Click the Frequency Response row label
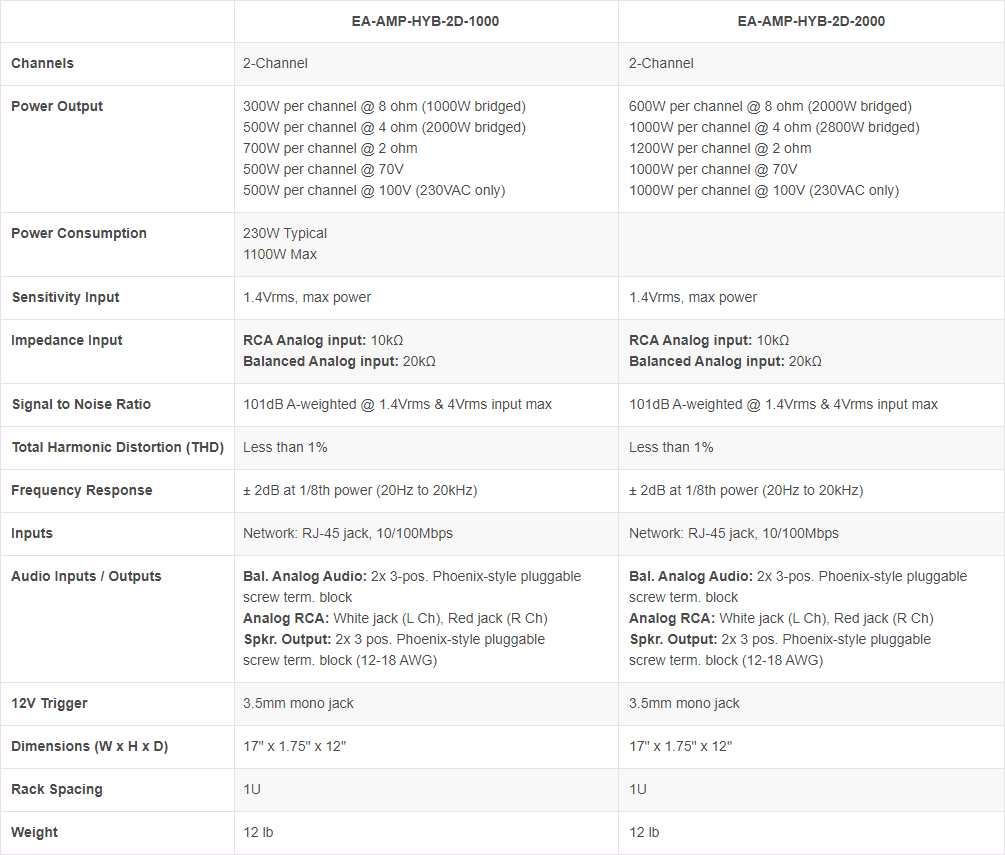The height and width of the screenshot is (855, 1005). pos(82,490)
